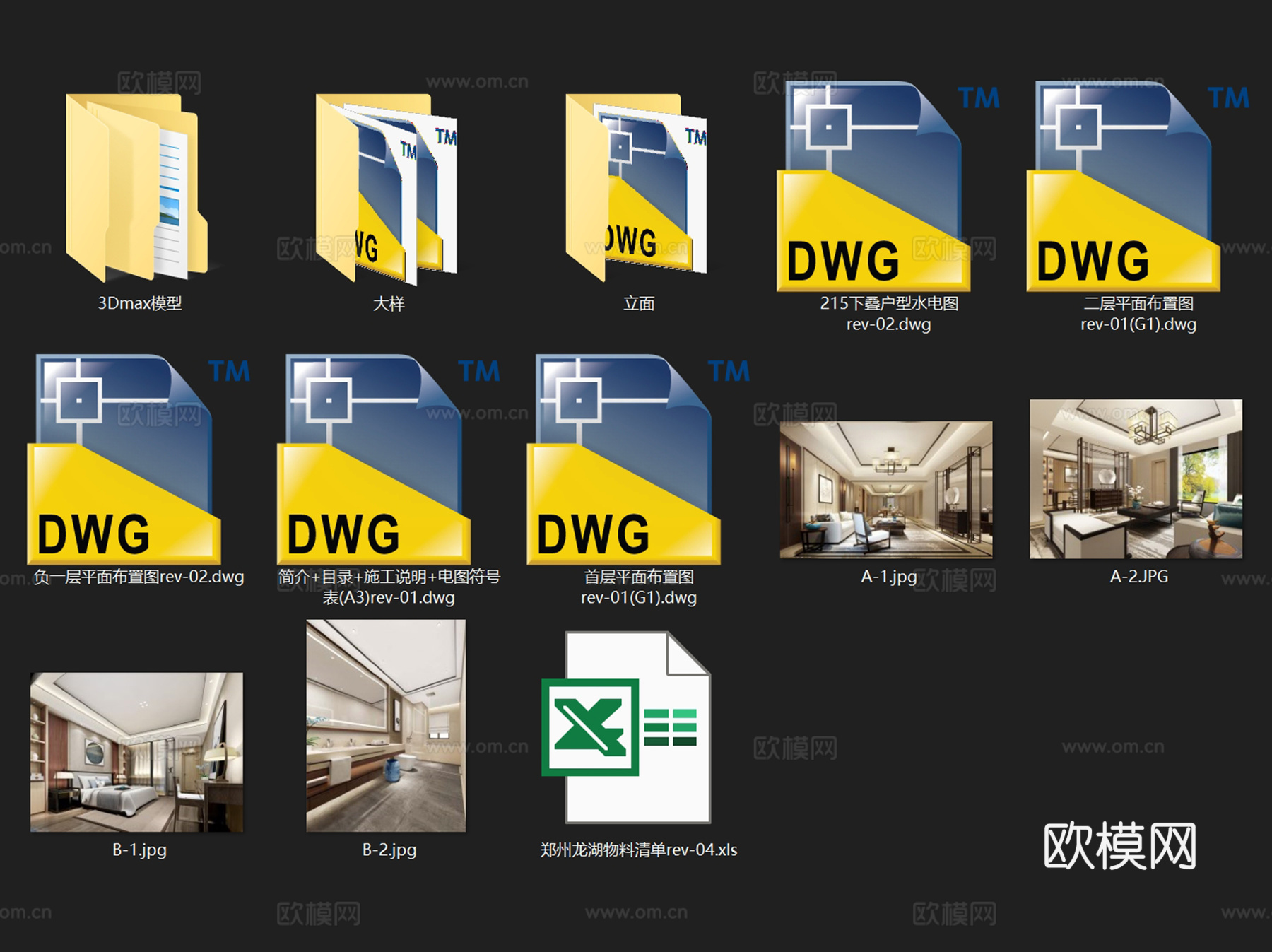Select the 3Dmax模型 folder icon
1272x952 pixels.
pos(138,187)
